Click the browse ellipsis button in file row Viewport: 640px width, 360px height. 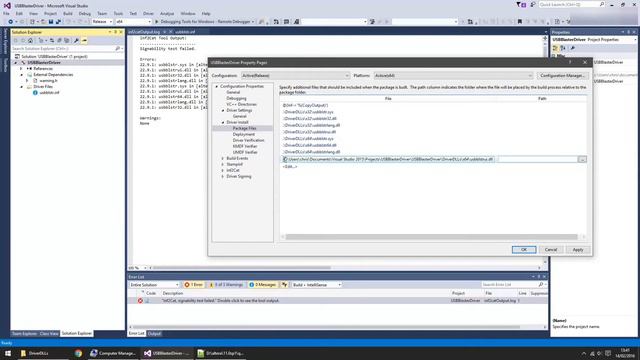click(582, 160)
